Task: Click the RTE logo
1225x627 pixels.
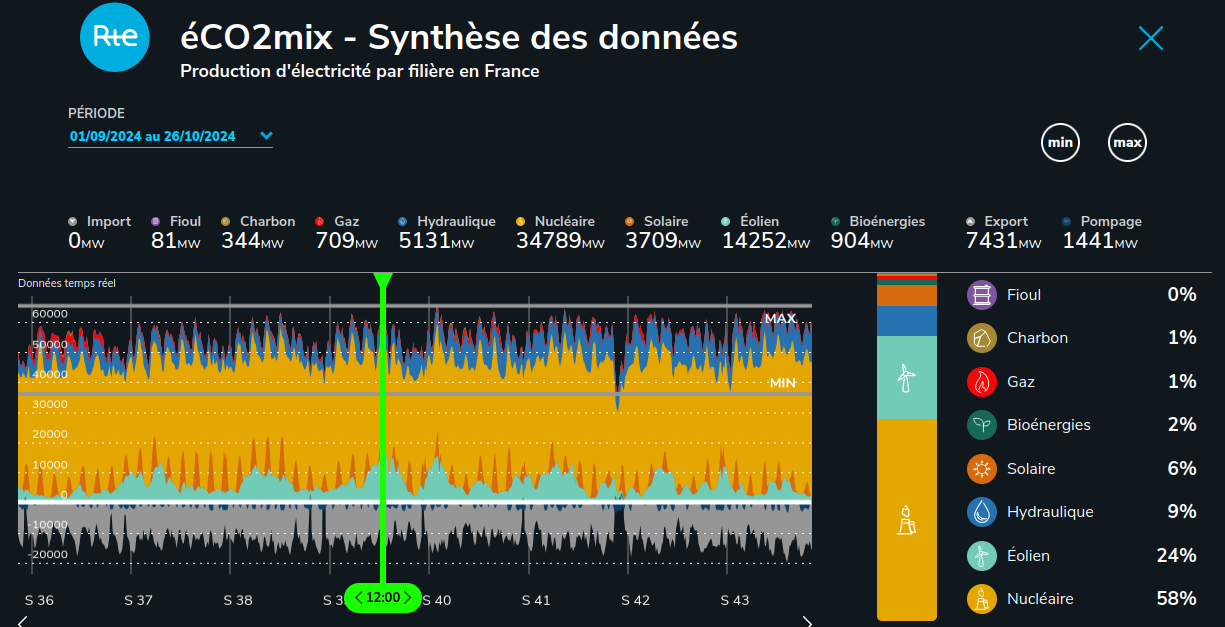Action: (115, 37)
